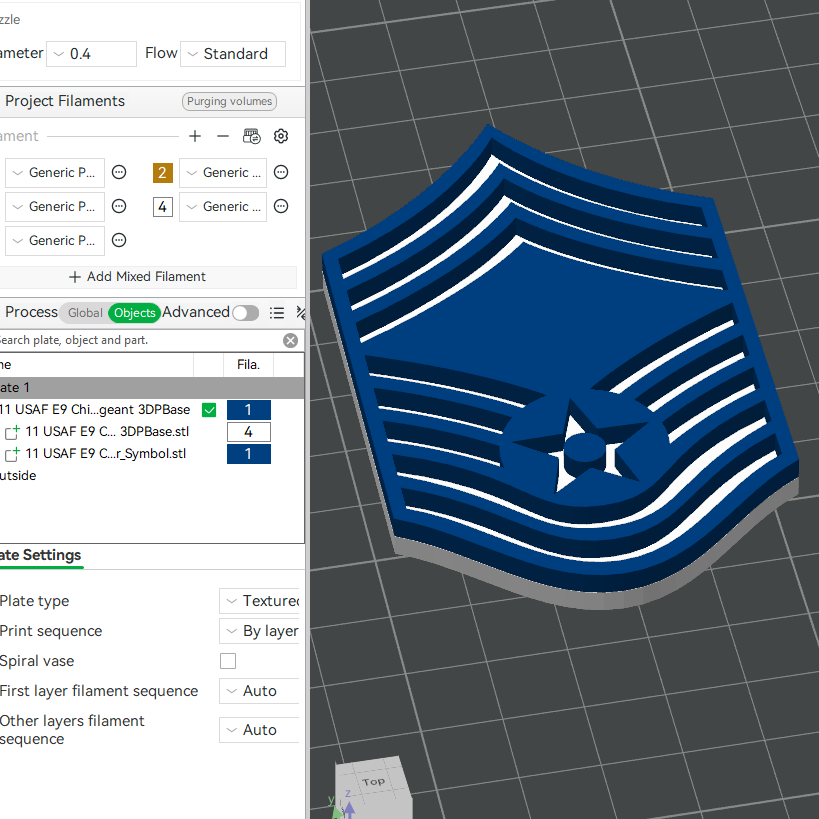Select the Plate 1 row
The height and width of the screenshot is (819, 819).
click(x=151, y=388)
